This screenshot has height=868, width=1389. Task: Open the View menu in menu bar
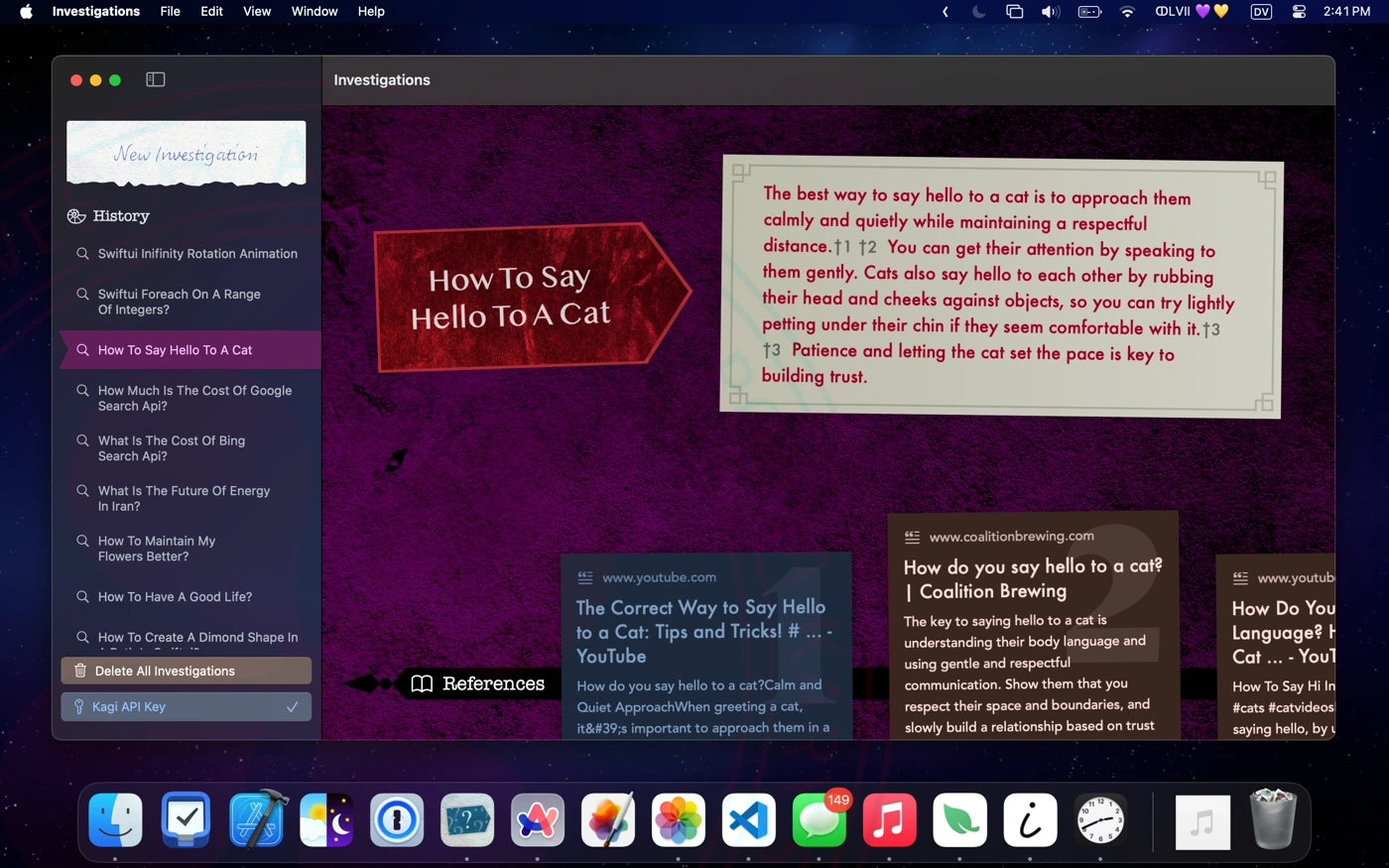click(x=257, y=12)
